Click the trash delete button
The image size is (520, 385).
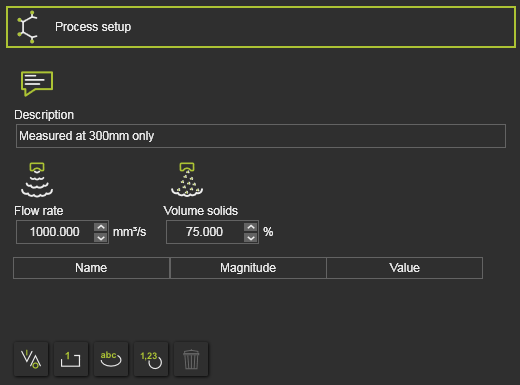click(191, 359)
